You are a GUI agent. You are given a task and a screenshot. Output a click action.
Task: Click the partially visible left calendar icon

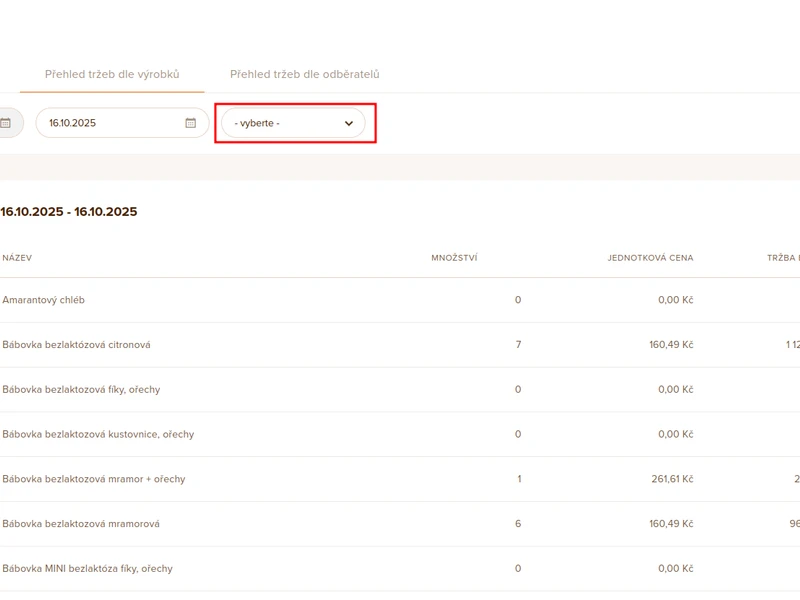pyautogui.click(x=5, y=123)
